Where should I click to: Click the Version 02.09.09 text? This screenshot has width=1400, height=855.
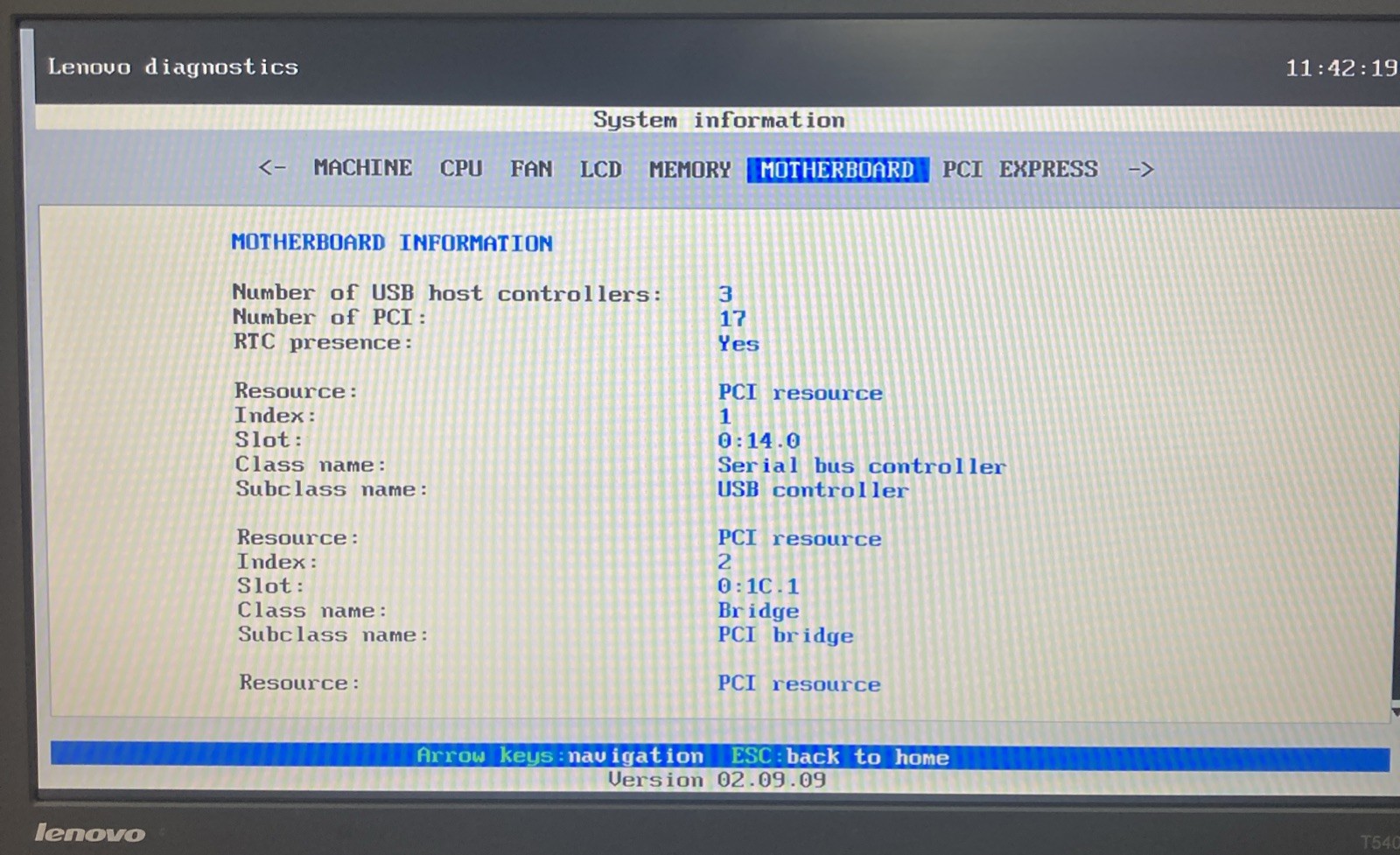tap(717, 779)
